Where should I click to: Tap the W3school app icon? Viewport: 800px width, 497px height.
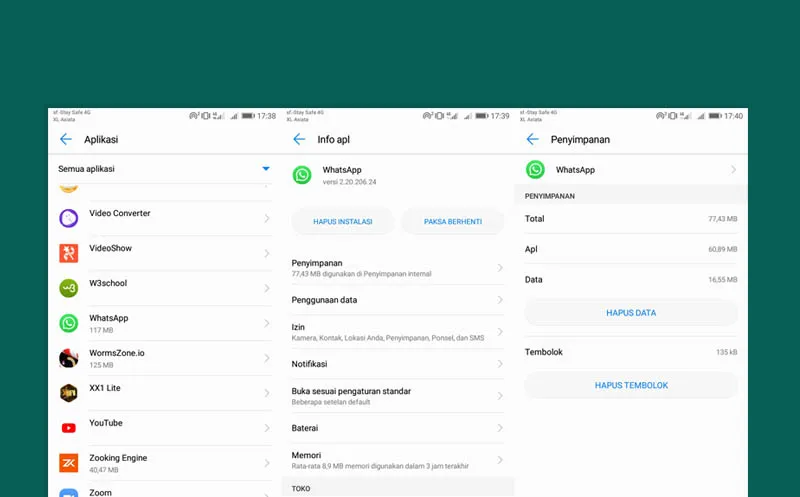[x=68, y=288]
